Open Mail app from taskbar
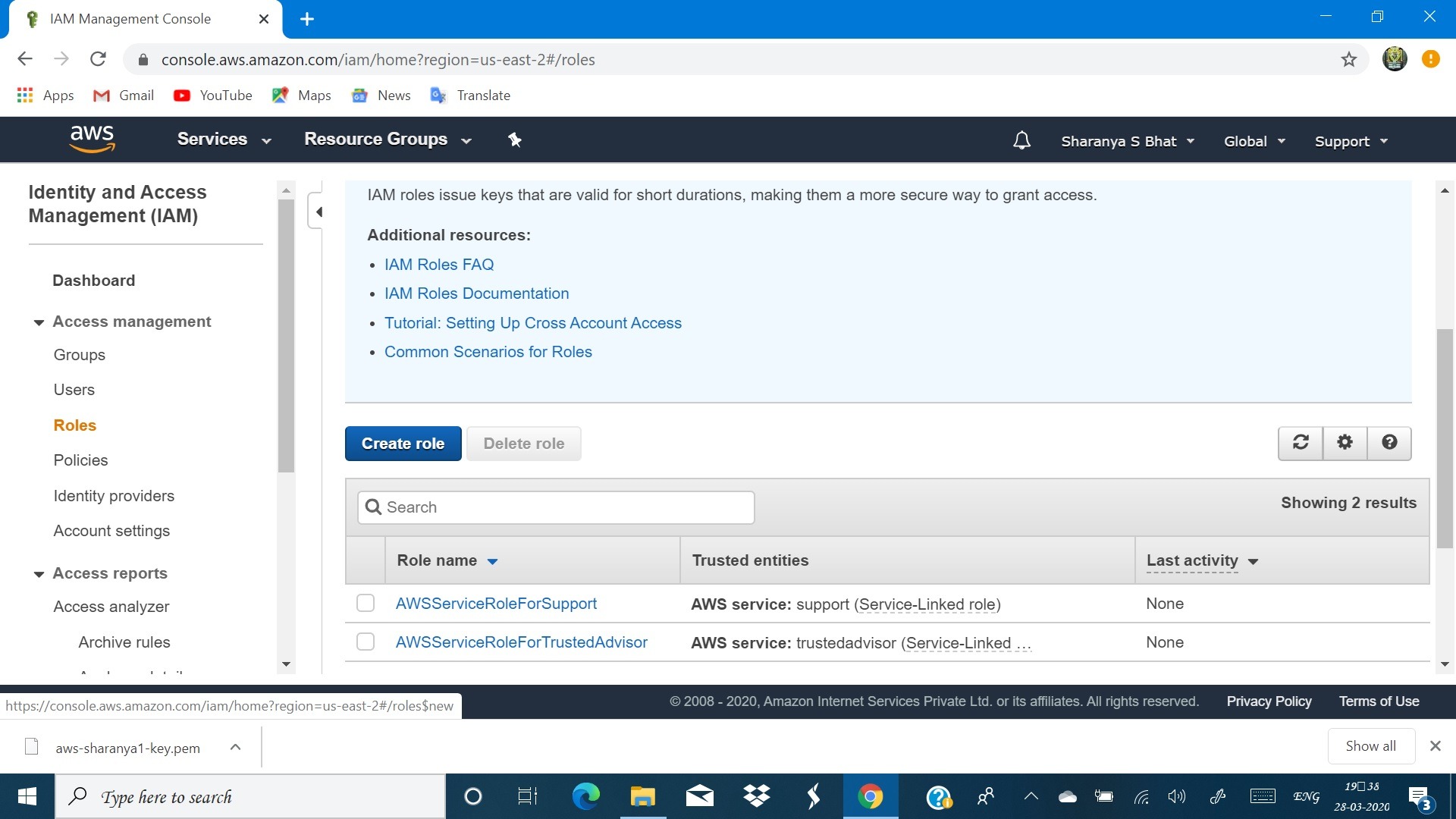1456x819 pixels. coord(699,796)
